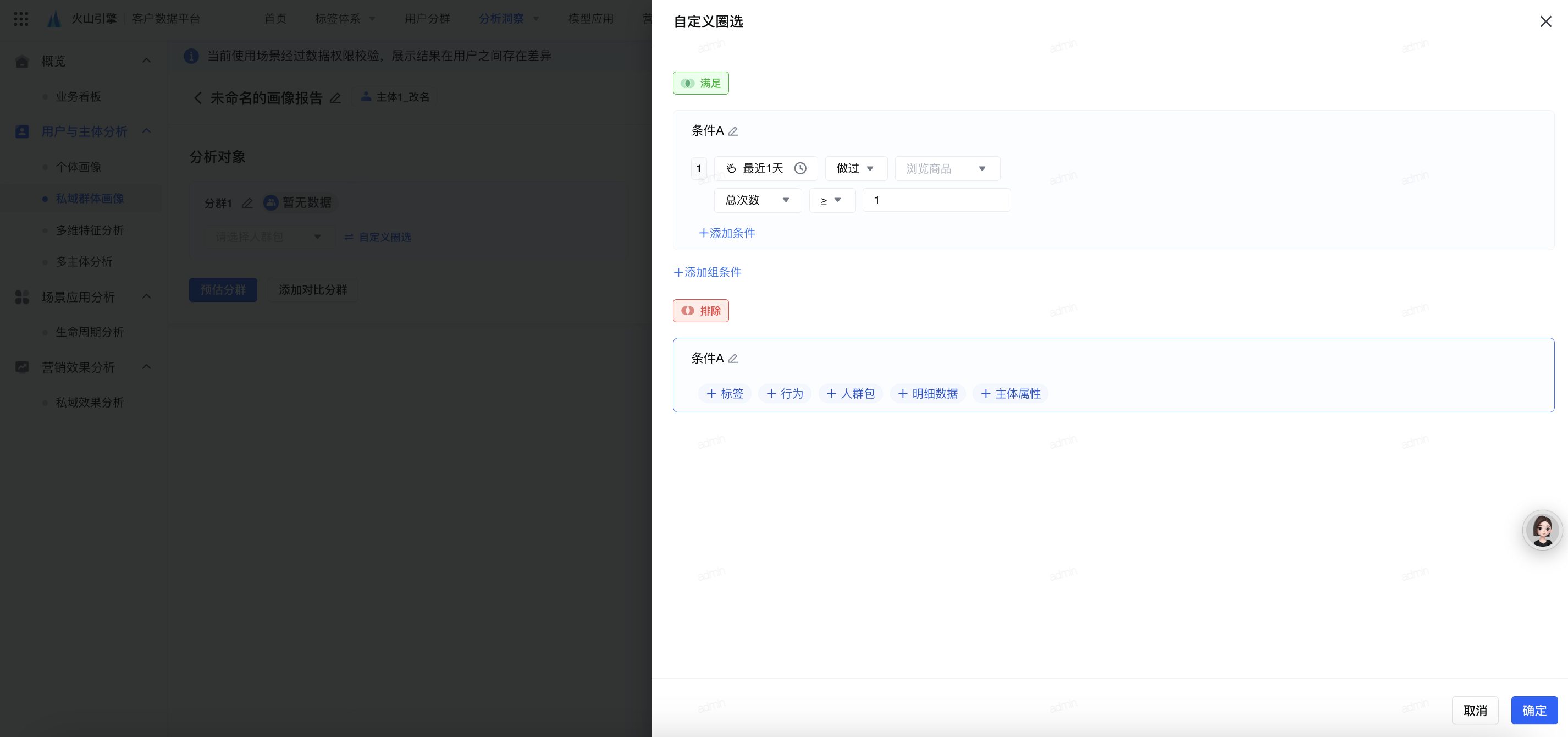This screenshot has width=1568, height=737.
Task: Click the 取消 button
Action: coord(1475,710)
